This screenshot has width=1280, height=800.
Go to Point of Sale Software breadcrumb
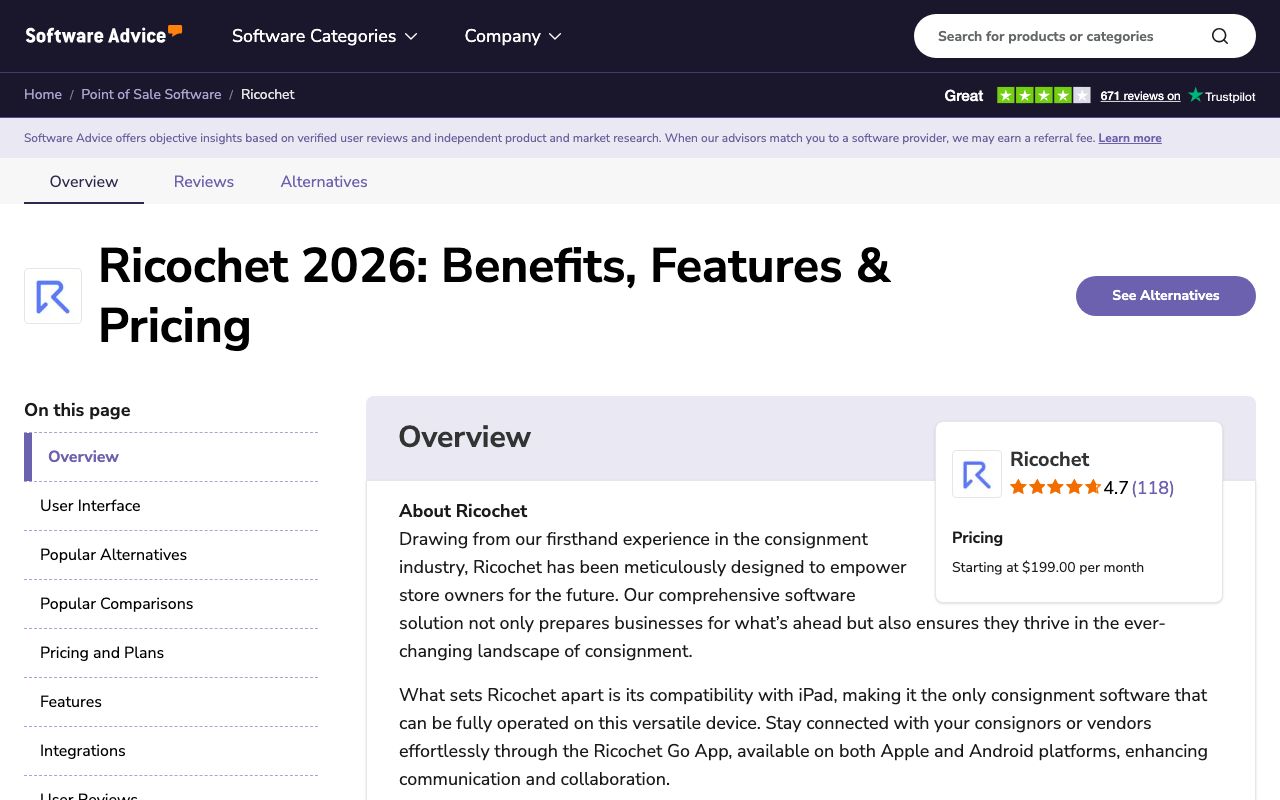[151, 94]
